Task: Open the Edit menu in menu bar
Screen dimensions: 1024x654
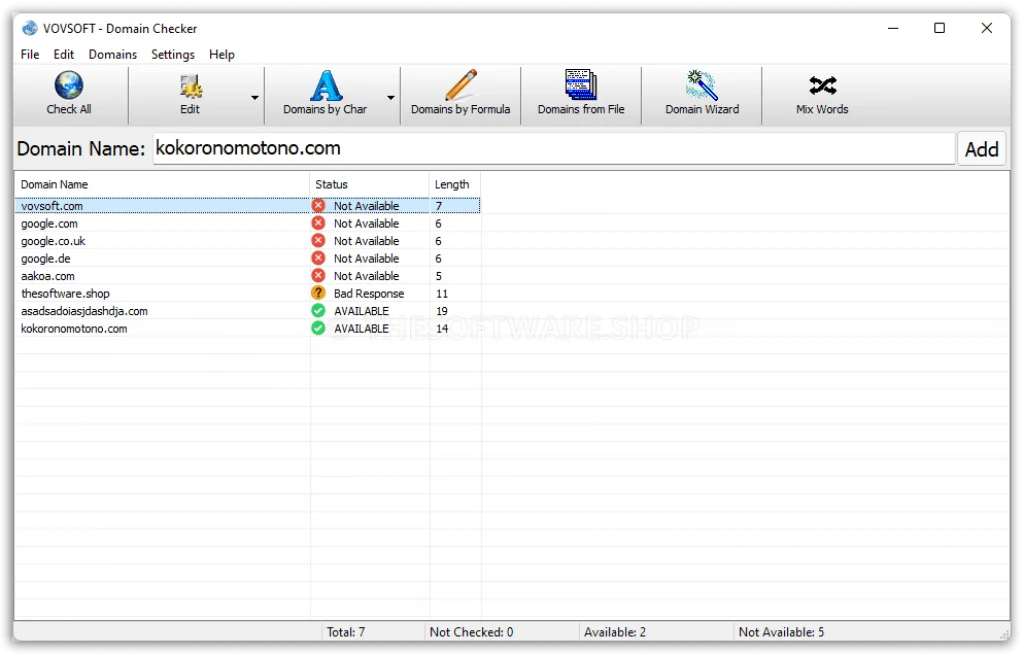Action: pos(63,54)
